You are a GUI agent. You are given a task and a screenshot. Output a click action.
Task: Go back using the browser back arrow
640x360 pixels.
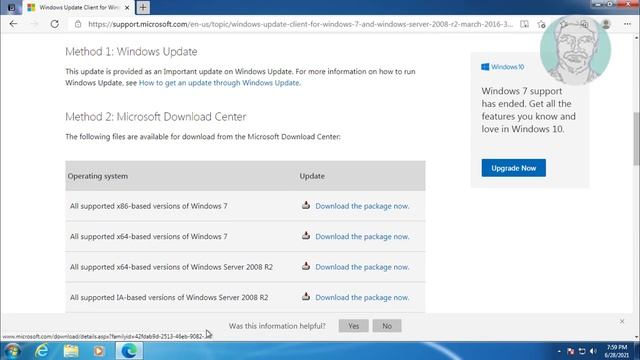coord(13,24)
